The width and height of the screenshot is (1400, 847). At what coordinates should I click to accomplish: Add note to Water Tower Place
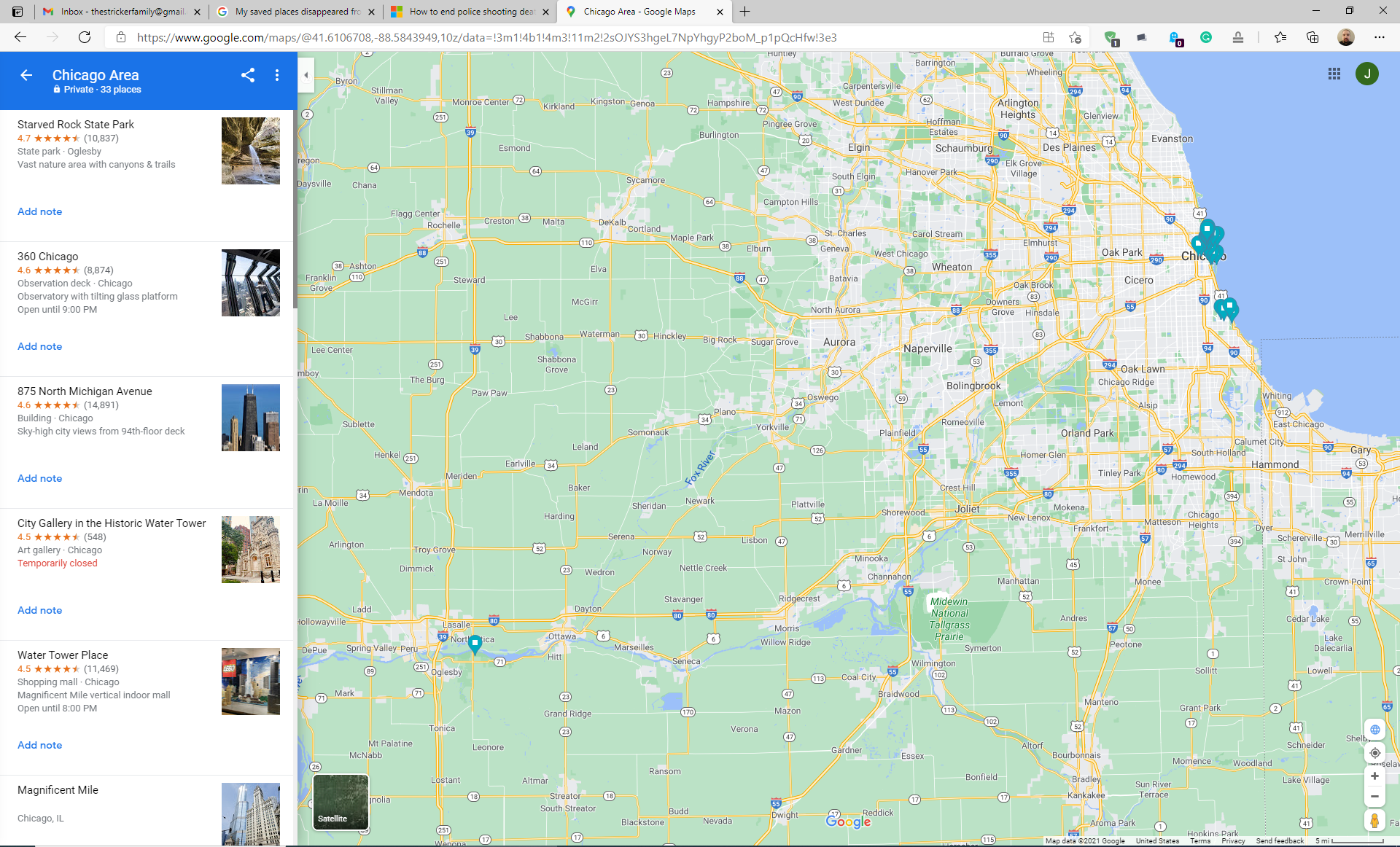[x=39, y=745]
